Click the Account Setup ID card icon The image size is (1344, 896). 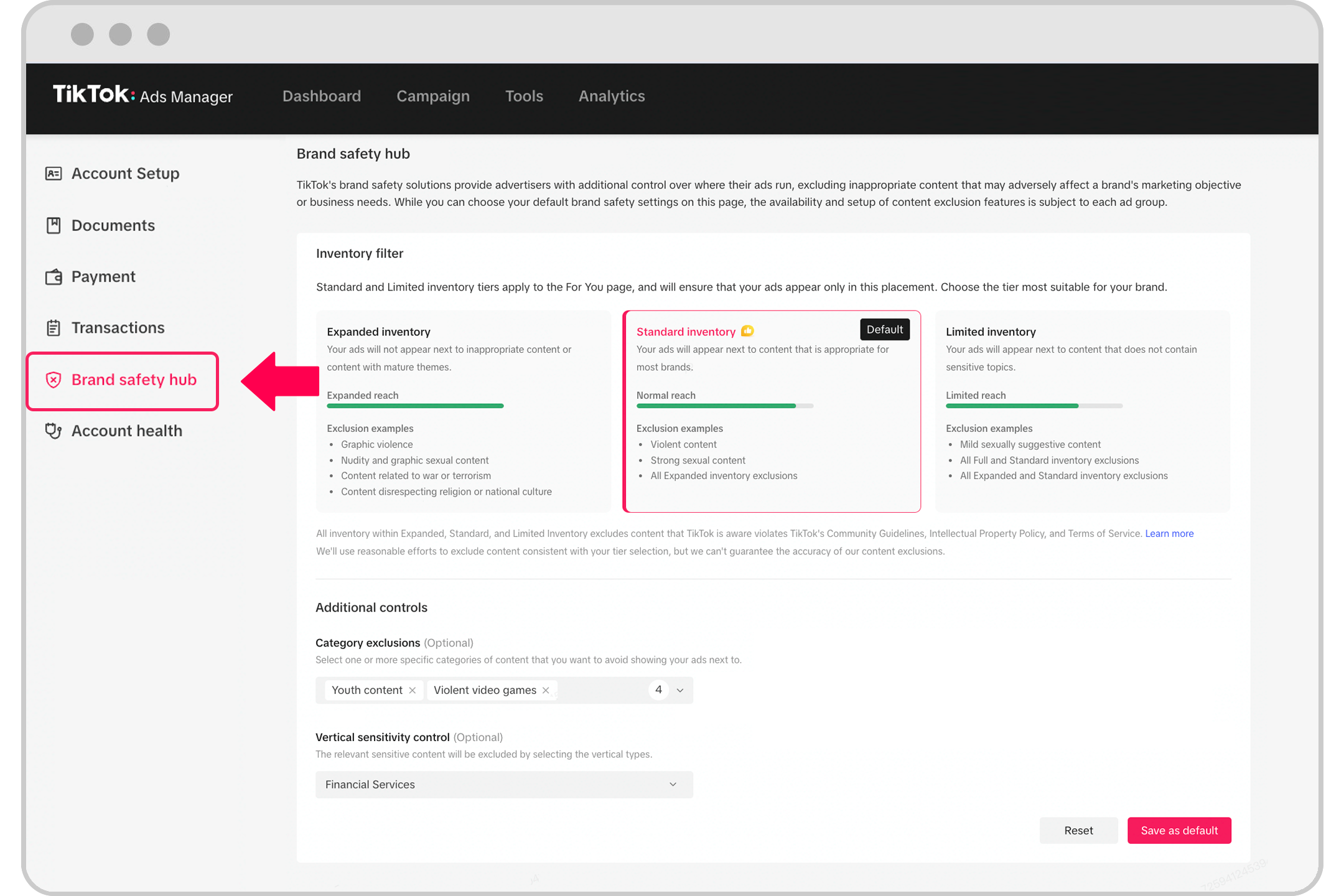pos(54,174)
